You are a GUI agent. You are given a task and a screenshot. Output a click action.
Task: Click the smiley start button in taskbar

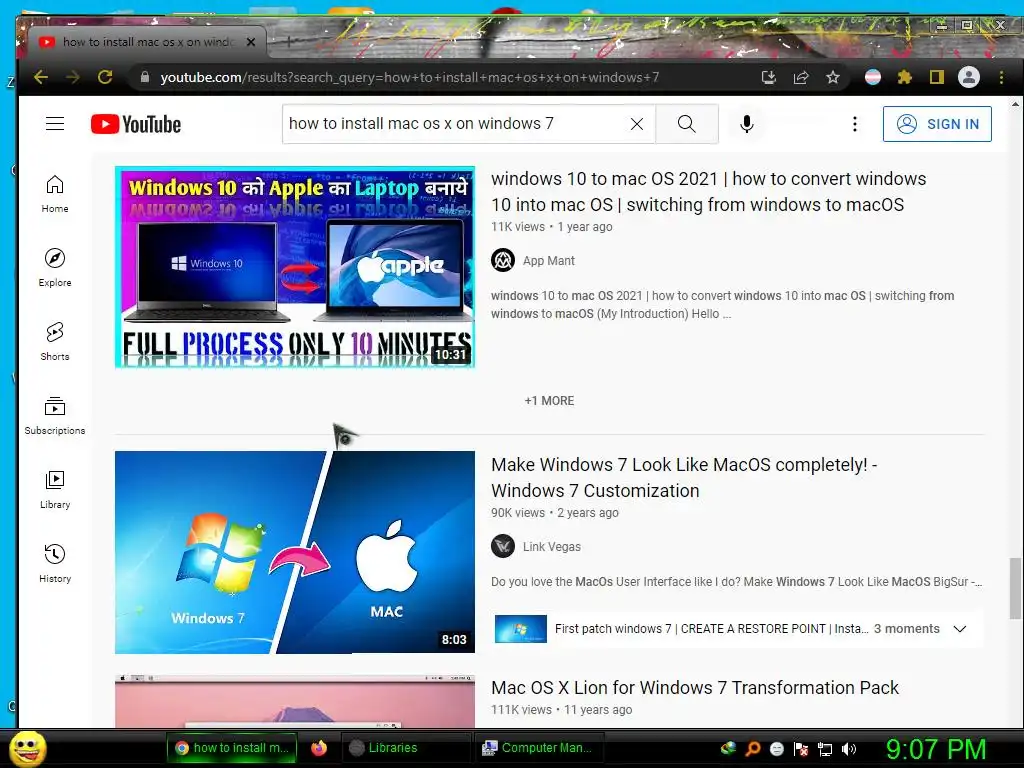(27, 748)
